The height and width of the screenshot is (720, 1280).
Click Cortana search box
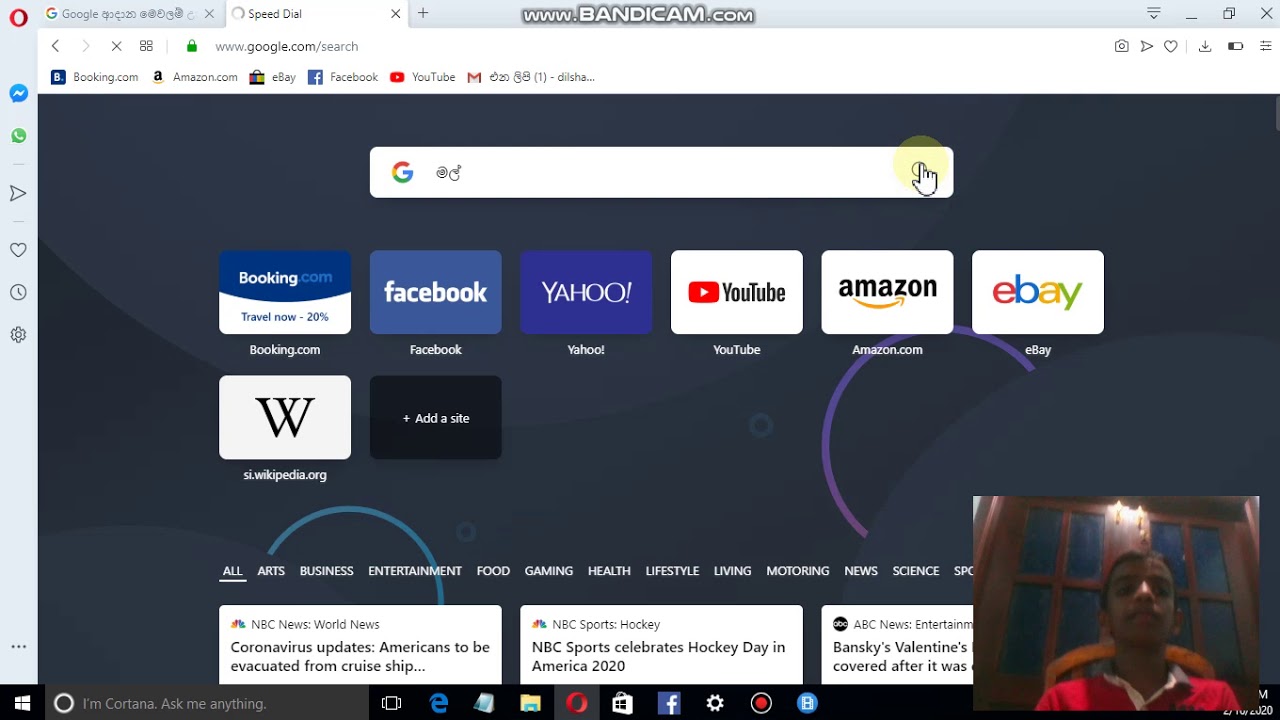pos(207,703)
